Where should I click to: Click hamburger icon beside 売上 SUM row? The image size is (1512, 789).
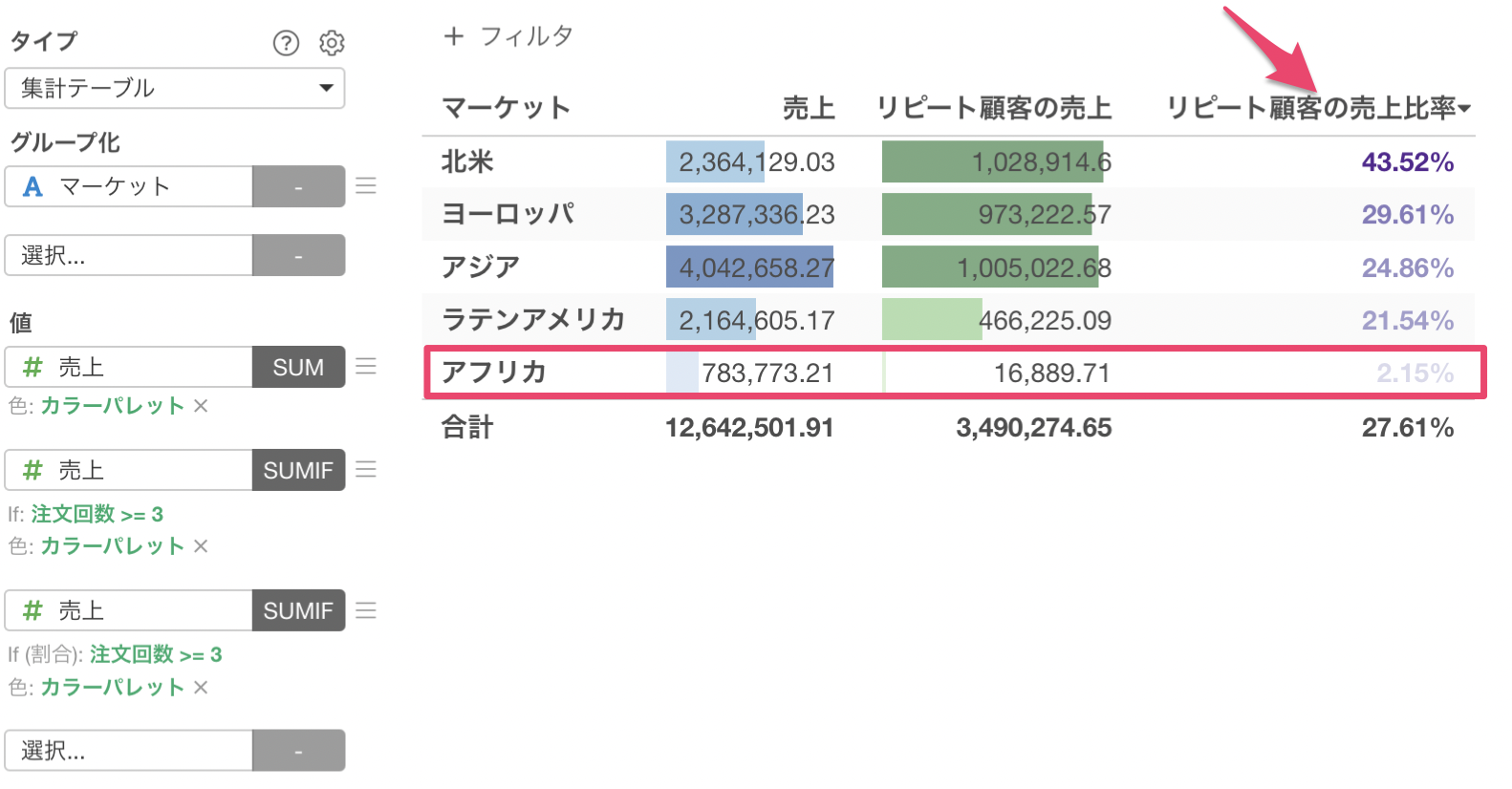tap(366, 366)
